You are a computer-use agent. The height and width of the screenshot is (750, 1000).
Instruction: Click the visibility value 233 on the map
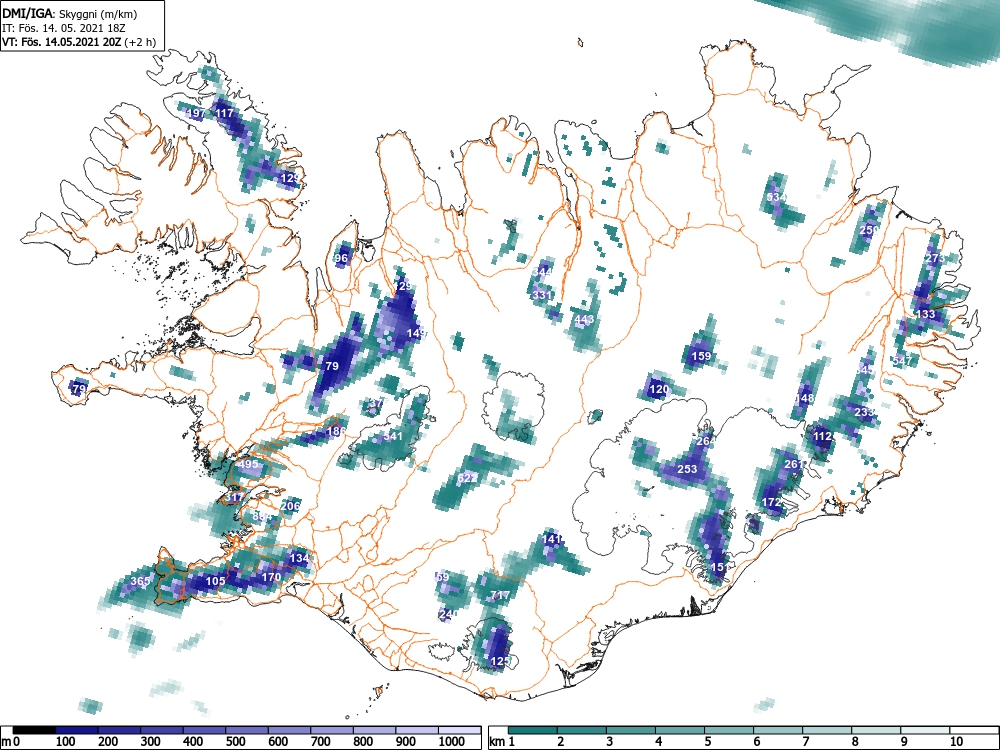click(x=864, y=412)
